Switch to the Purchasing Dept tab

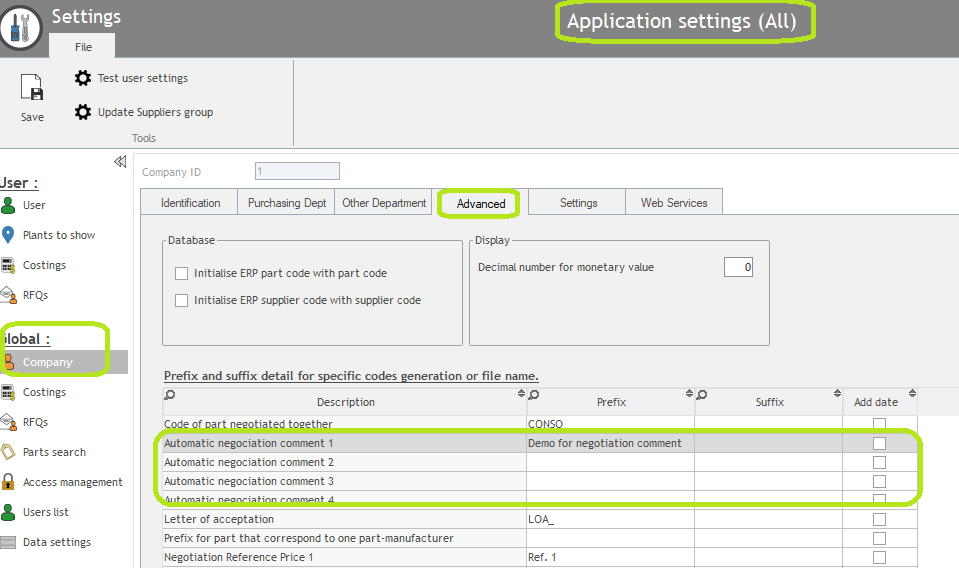tap(287, 203)
